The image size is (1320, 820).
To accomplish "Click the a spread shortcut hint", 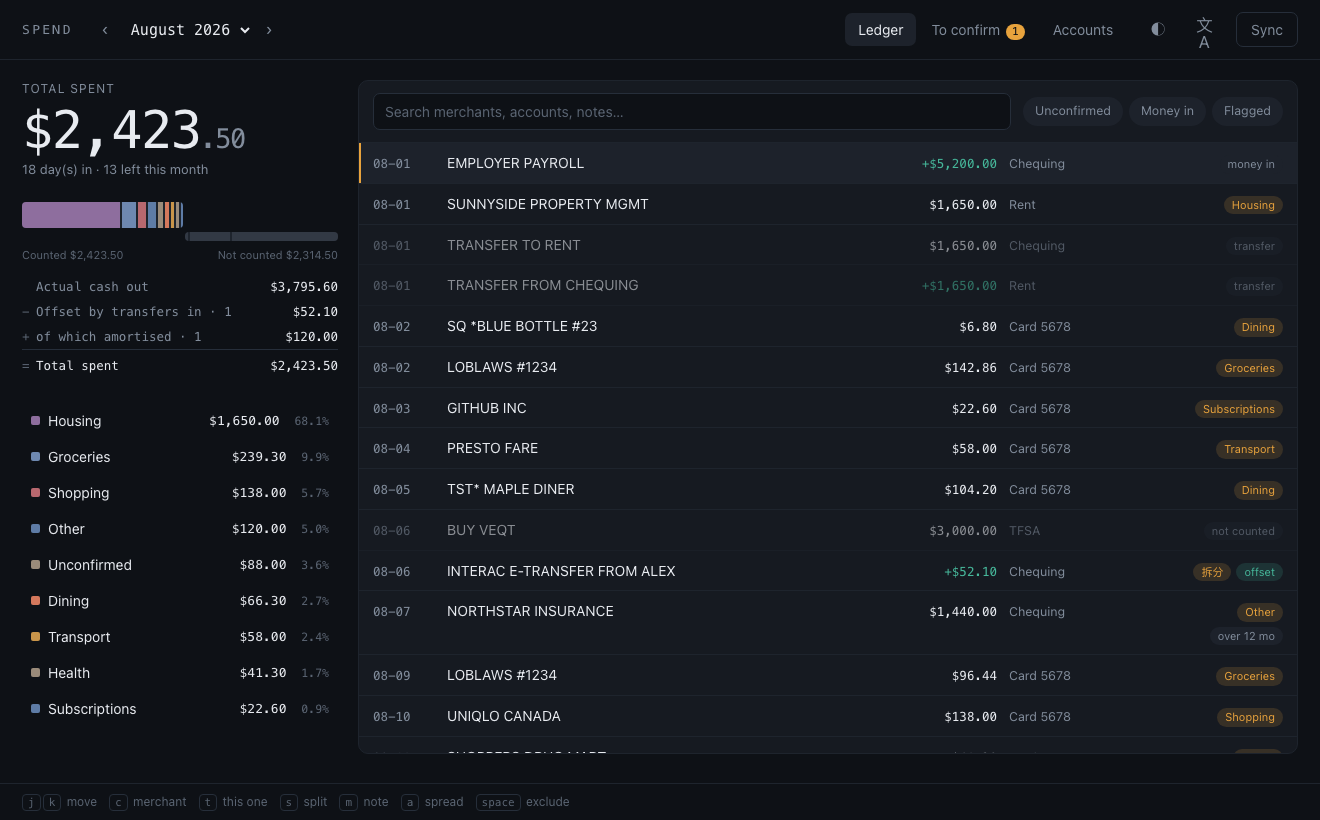I will (x=432, y=802).
